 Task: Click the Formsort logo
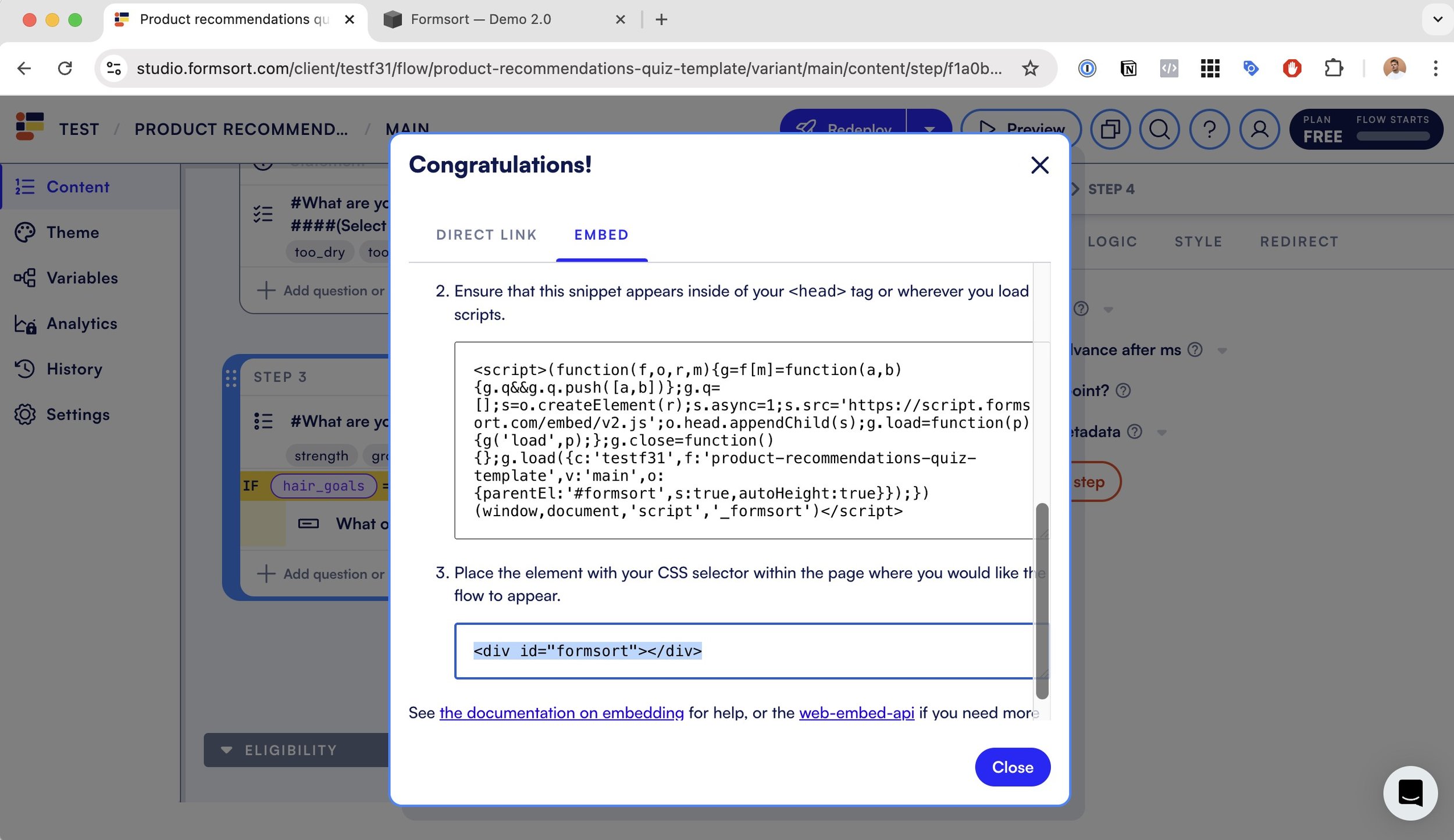point(30,126)
